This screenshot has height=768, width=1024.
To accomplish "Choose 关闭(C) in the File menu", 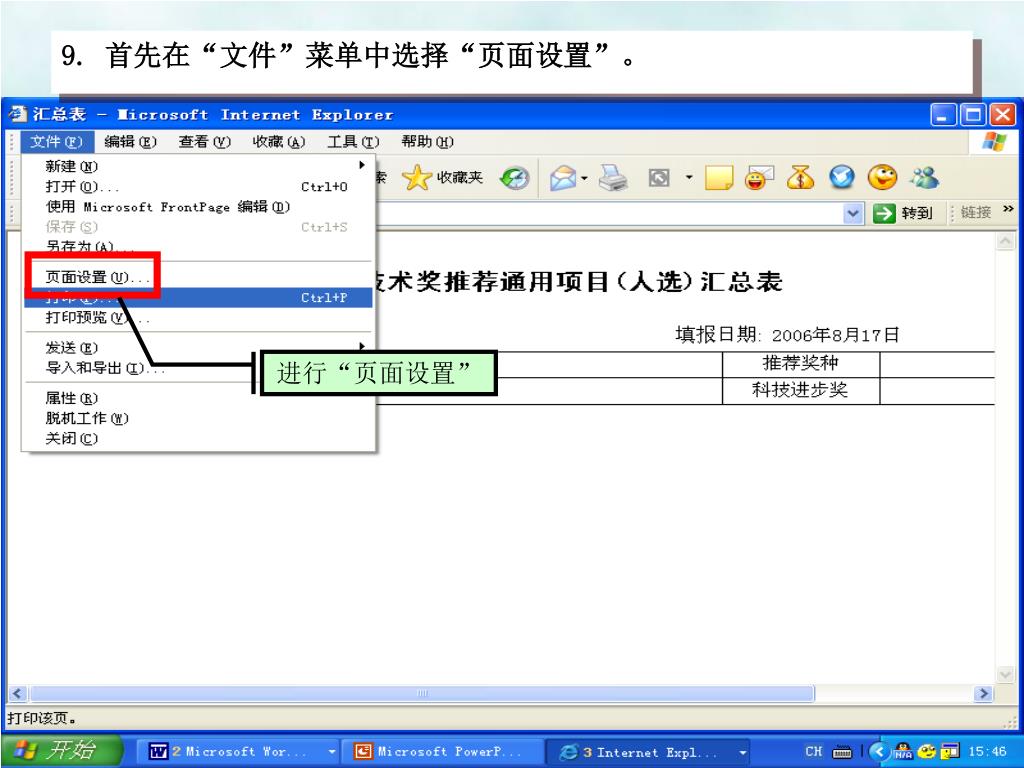I will pos(199,438).
